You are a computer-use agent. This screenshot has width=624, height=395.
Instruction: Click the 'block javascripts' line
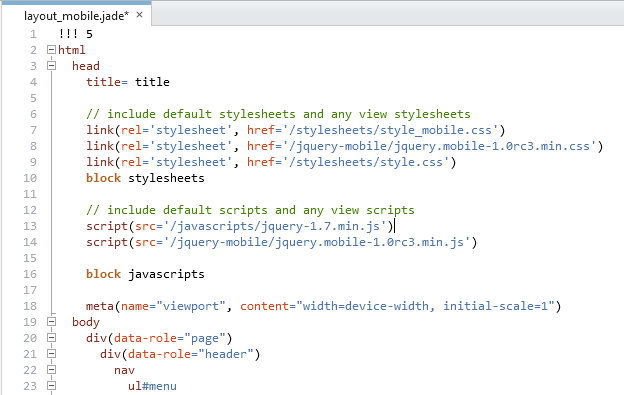click(145, 274)
